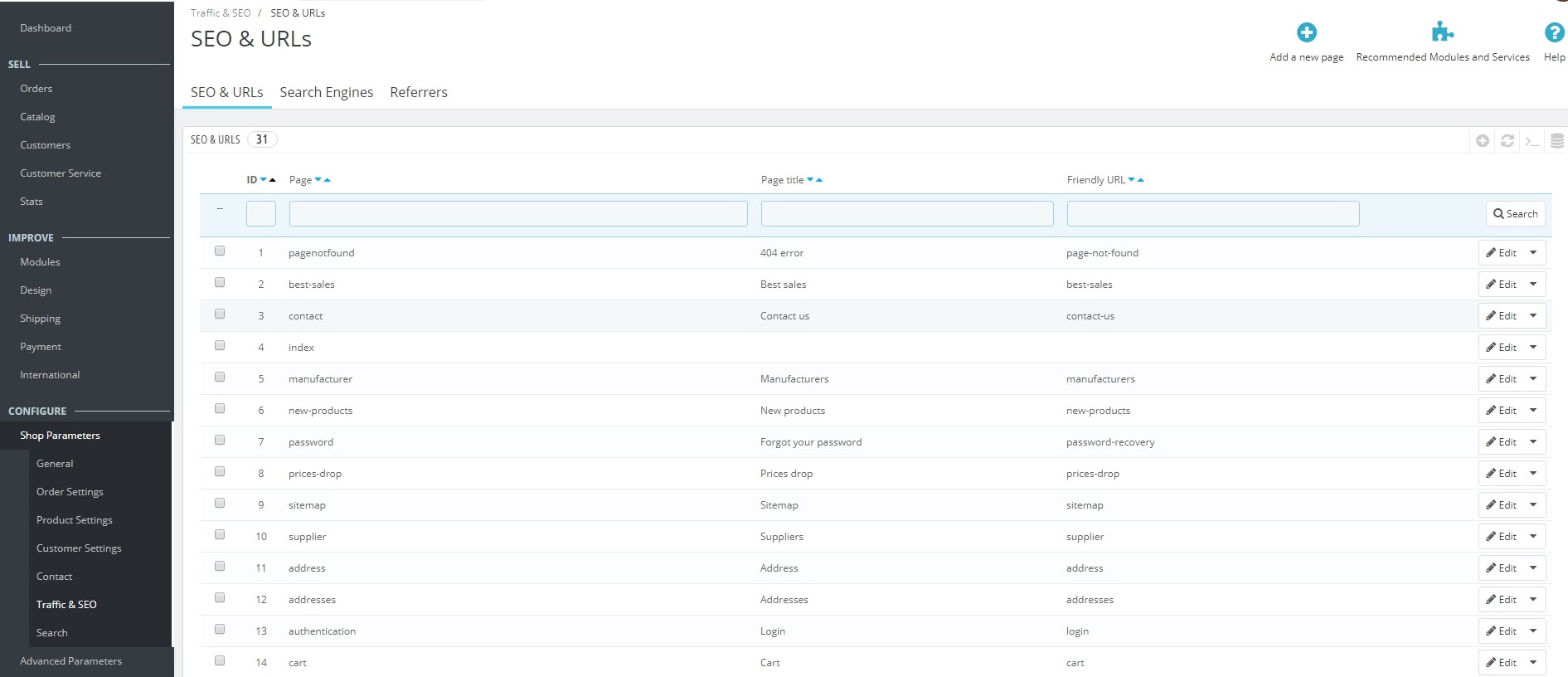This screenshot has width=1568, height=677.
Task: Tick the checkbox for pagenotfound row
Action: [220, 251]
